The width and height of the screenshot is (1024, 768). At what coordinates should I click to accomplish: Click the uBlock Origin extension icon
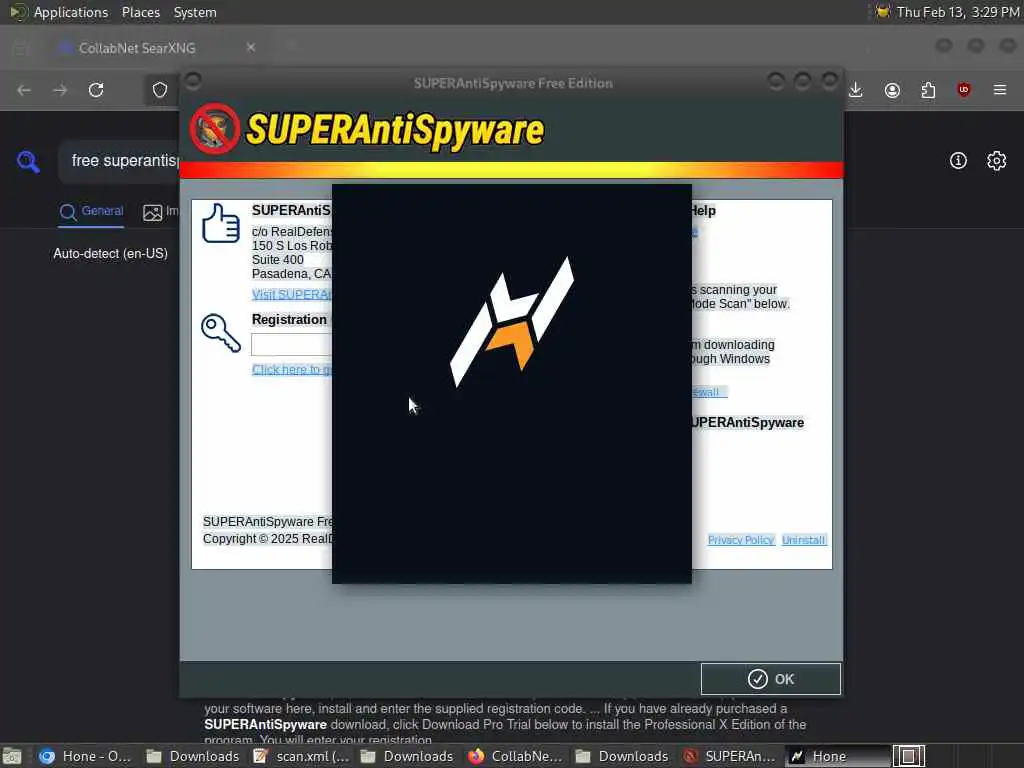pyautogui.click(x=964, y=90)
